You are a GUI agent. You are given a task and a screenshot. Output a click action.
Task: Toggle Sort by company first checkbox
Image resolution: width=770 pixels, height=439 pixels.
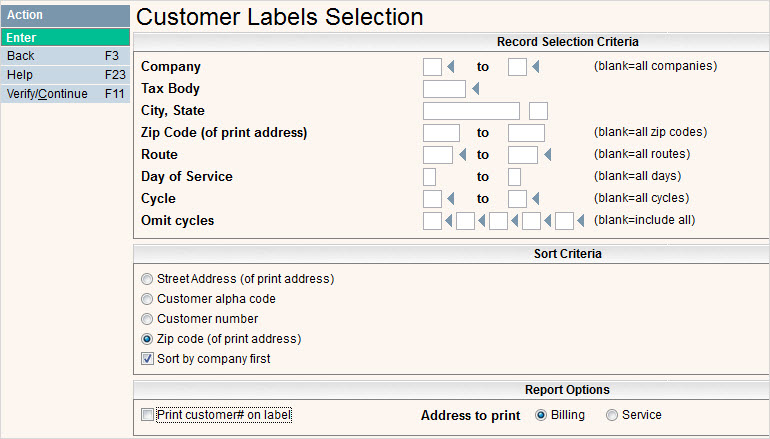pyautogui.click(x=147, y=359)
